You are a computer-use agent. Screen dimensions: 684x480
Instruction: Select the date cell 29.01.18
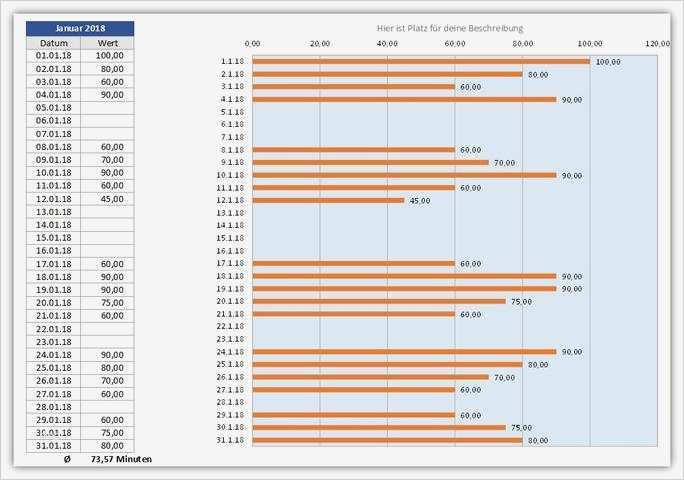[x=54, y=420]
